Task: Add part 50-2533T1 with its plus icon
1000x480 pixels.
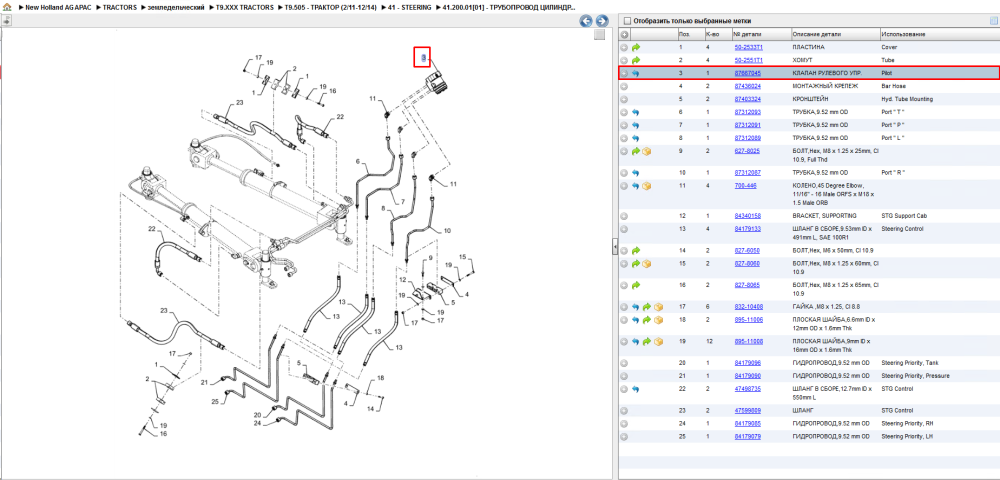Action: (x=624, y=47)
